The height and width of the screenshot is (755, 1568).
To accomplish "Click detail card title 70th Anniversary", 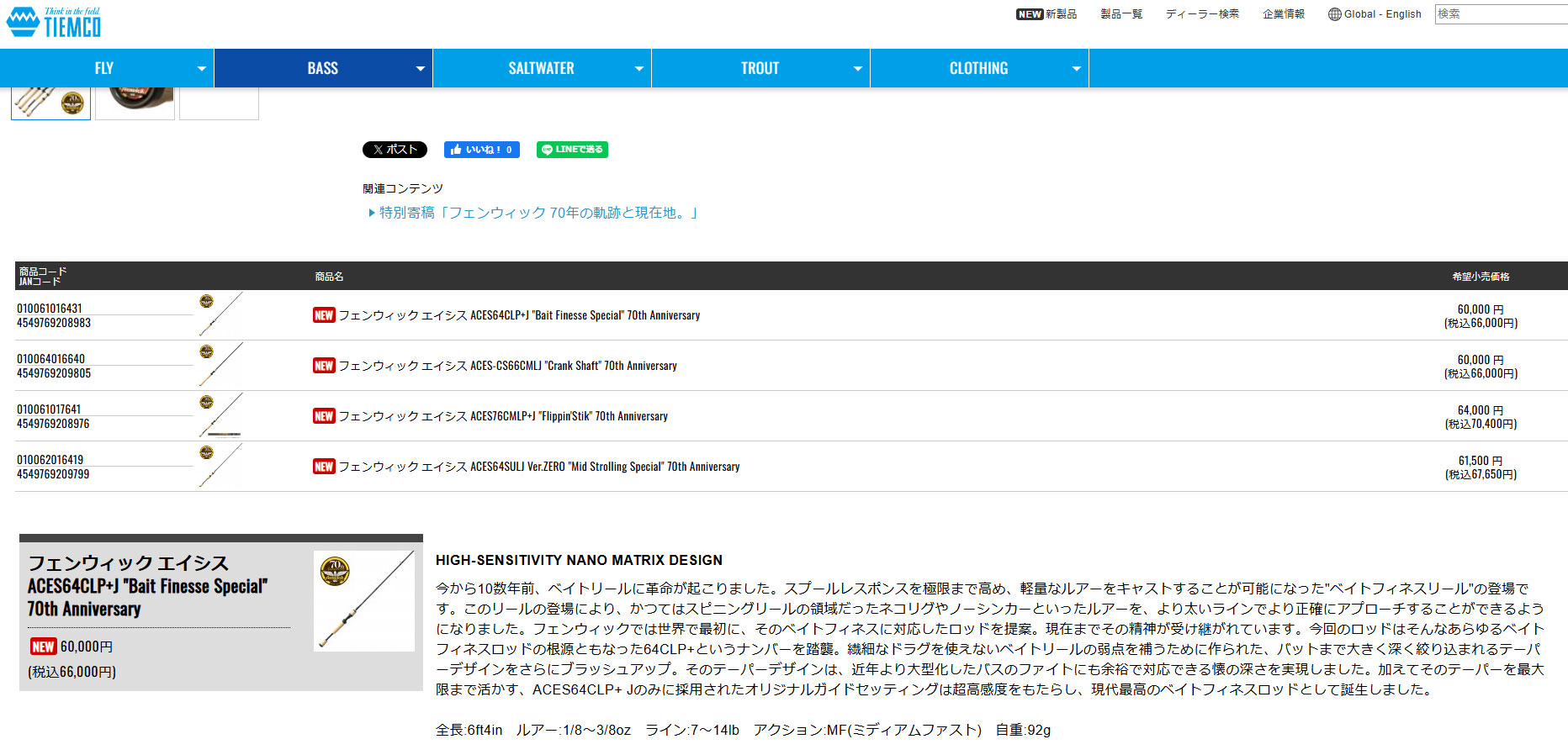I will (84, 609).
